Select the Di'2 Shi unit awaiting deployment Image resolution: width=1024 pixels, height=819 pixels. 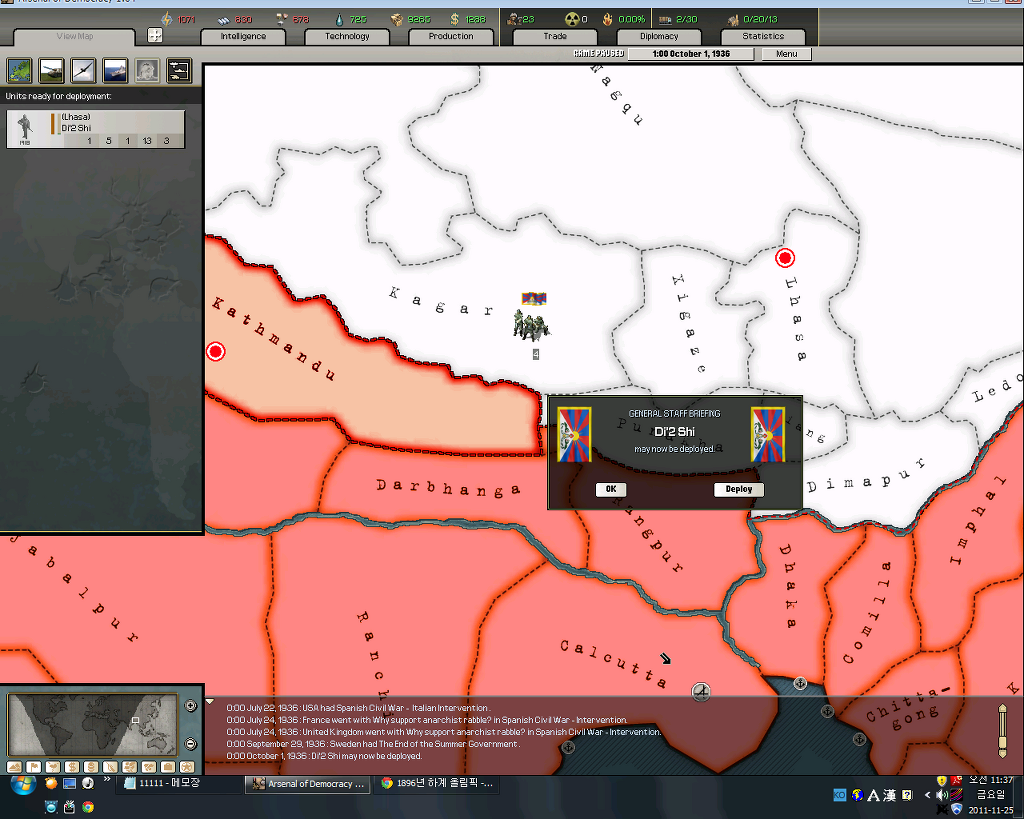tap(95, 129)
